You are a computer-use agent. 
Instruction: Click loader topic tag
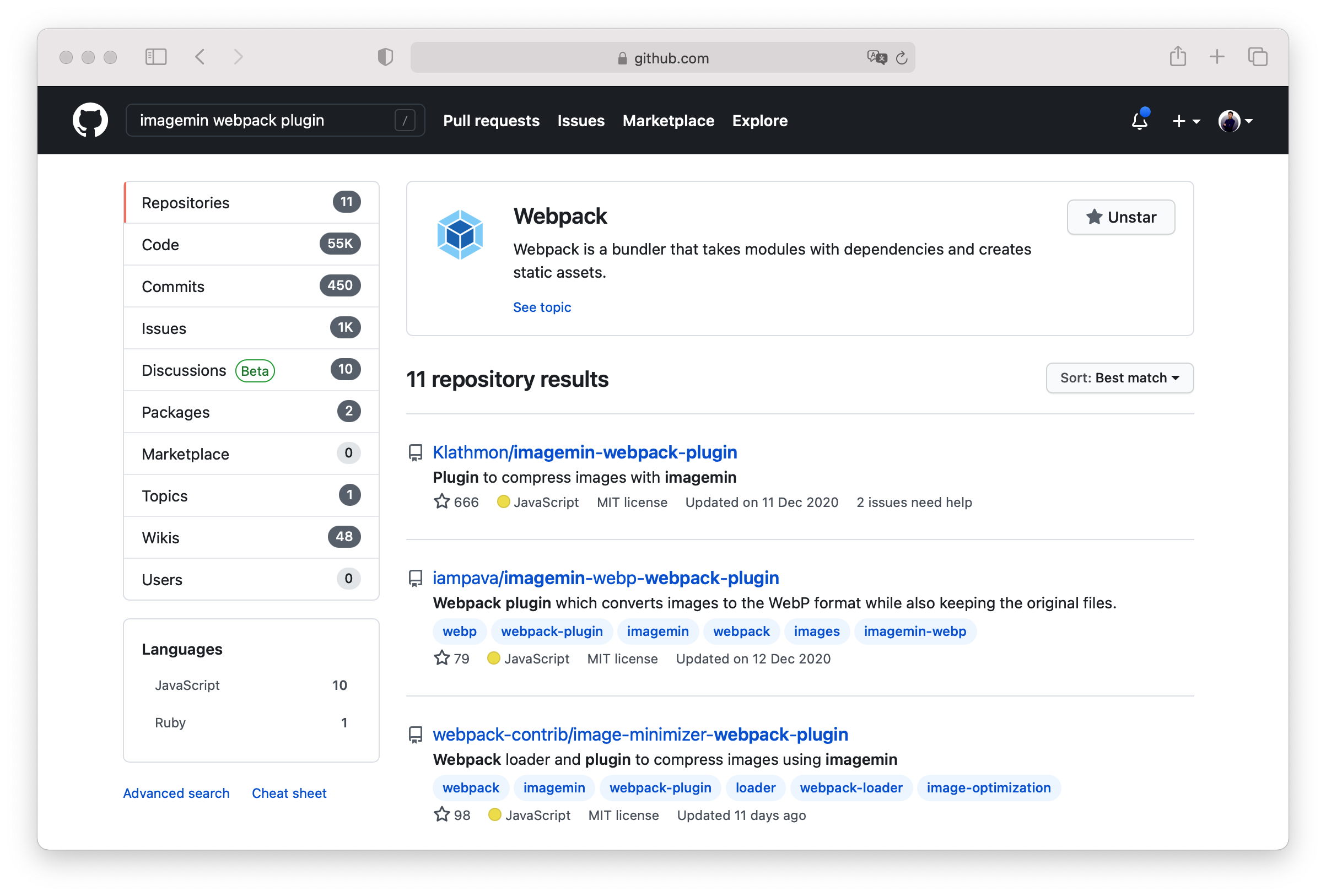tap(756, 787)
